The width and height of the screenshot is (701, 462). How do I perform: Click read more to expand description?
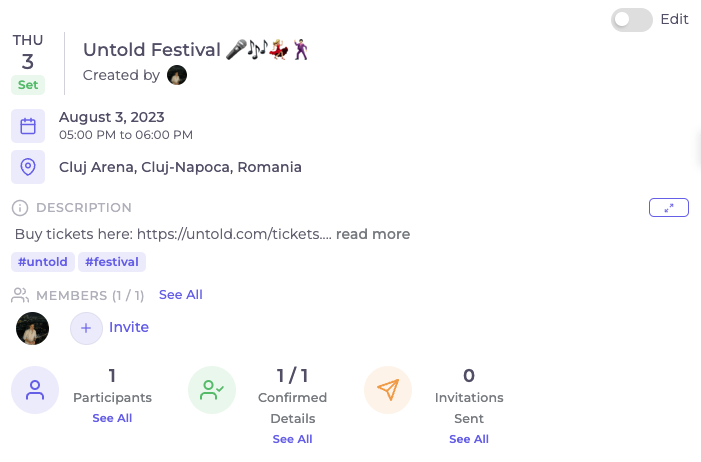tap(373, 234)
